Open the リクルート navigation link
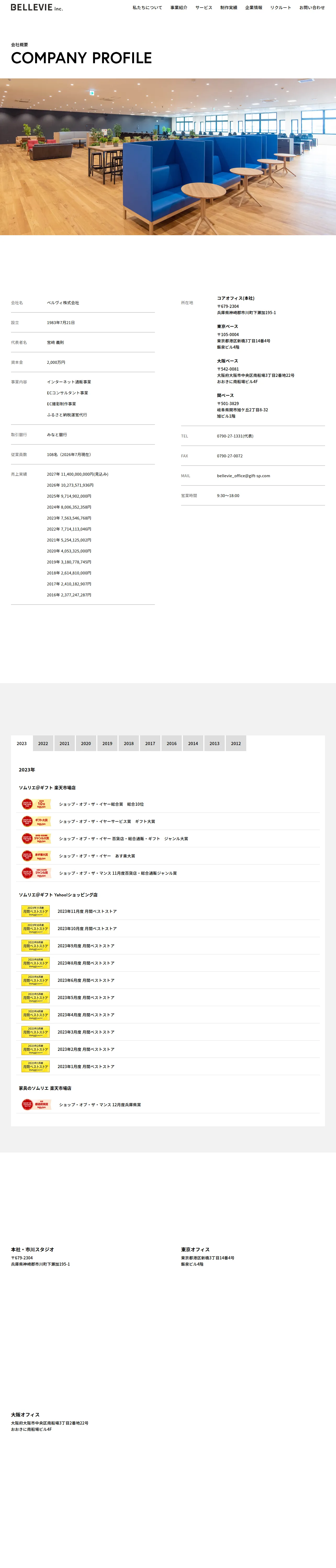 (281, 8)
